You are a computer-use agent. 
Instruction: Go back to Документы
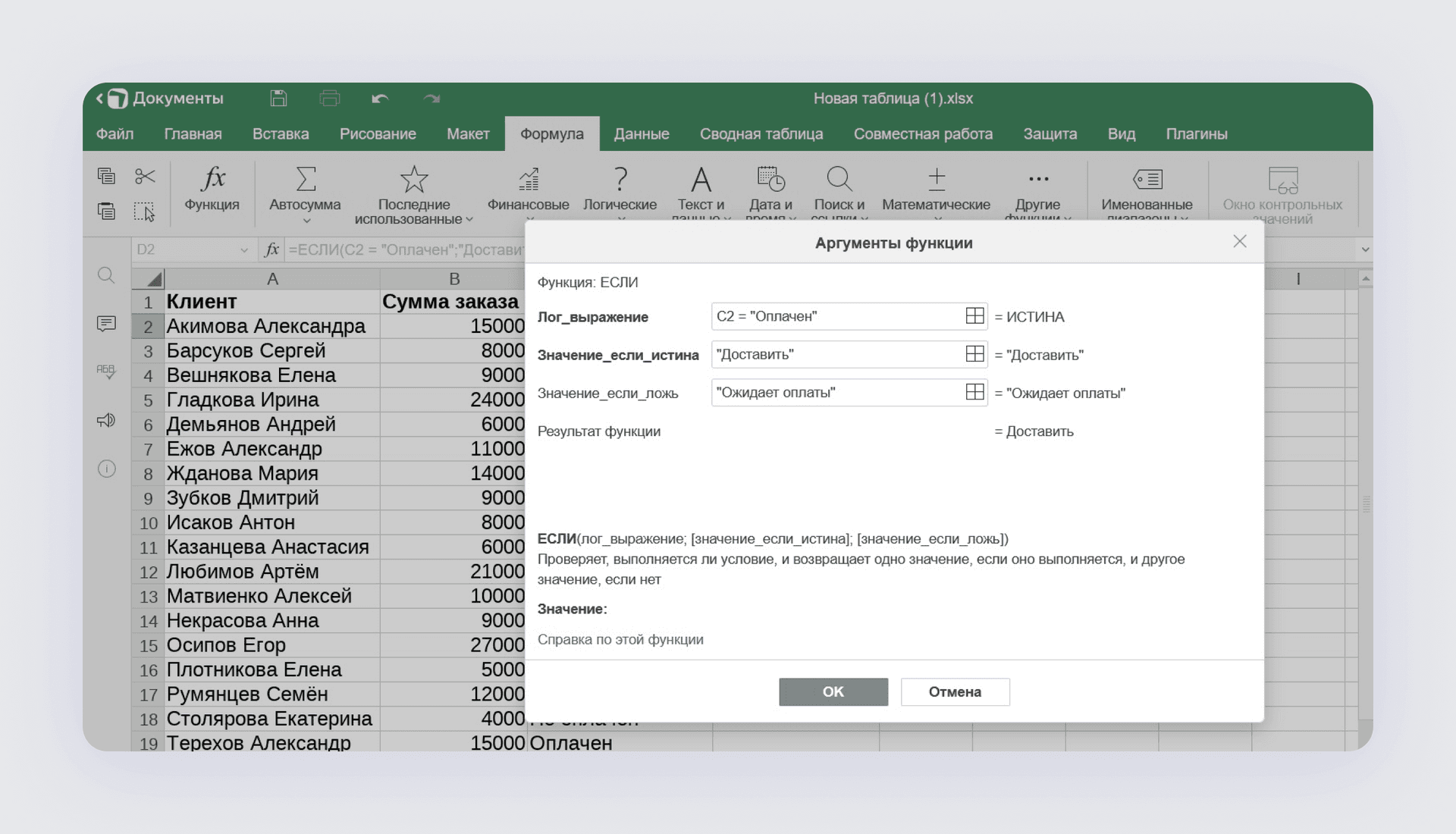click(x=160, y=99)
